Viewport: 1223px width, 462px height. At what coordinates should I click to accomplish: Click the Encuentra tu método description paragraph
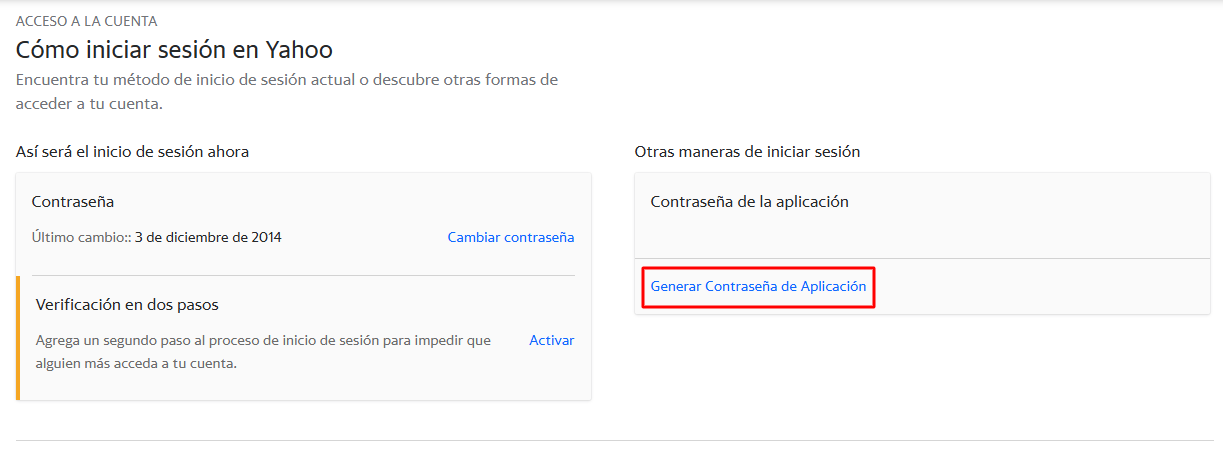tap(287, 91)
